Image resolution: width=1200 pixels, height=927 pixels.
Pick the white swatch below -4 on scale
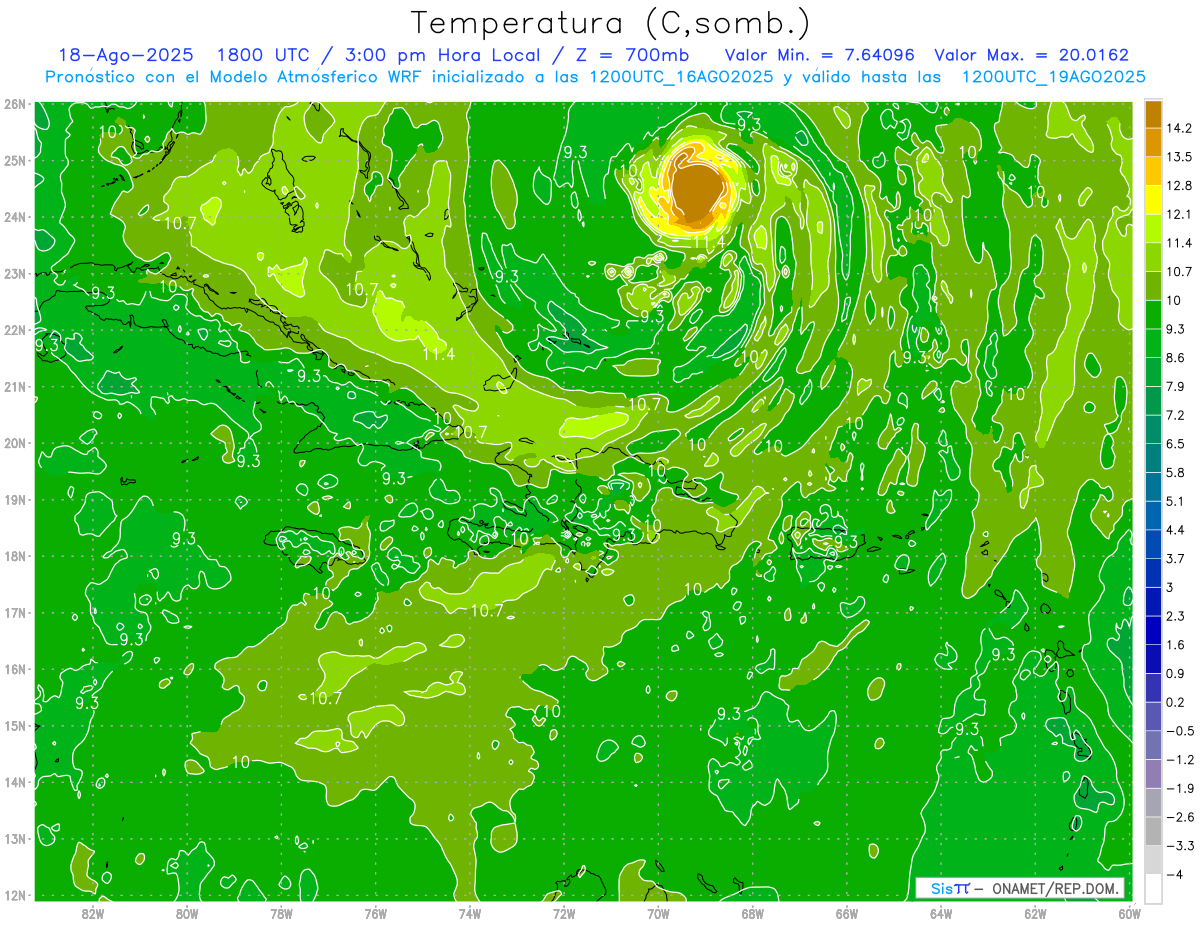click(1153, 888)
